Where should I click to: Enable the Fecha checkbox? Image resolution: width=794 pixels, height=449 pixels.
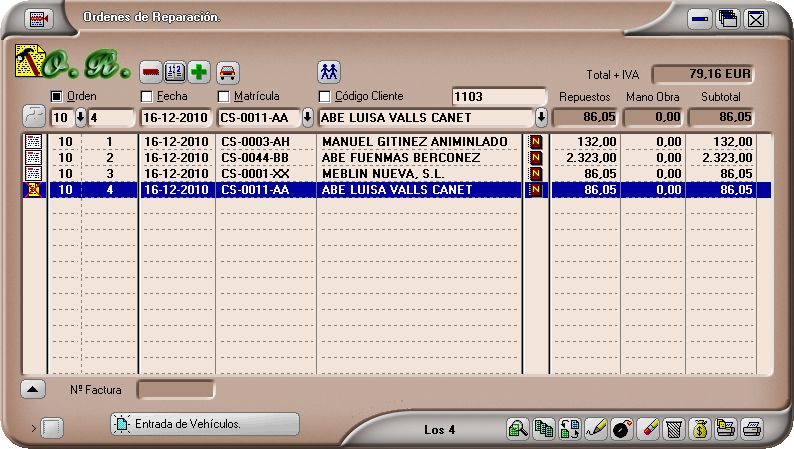coord(147,96)
